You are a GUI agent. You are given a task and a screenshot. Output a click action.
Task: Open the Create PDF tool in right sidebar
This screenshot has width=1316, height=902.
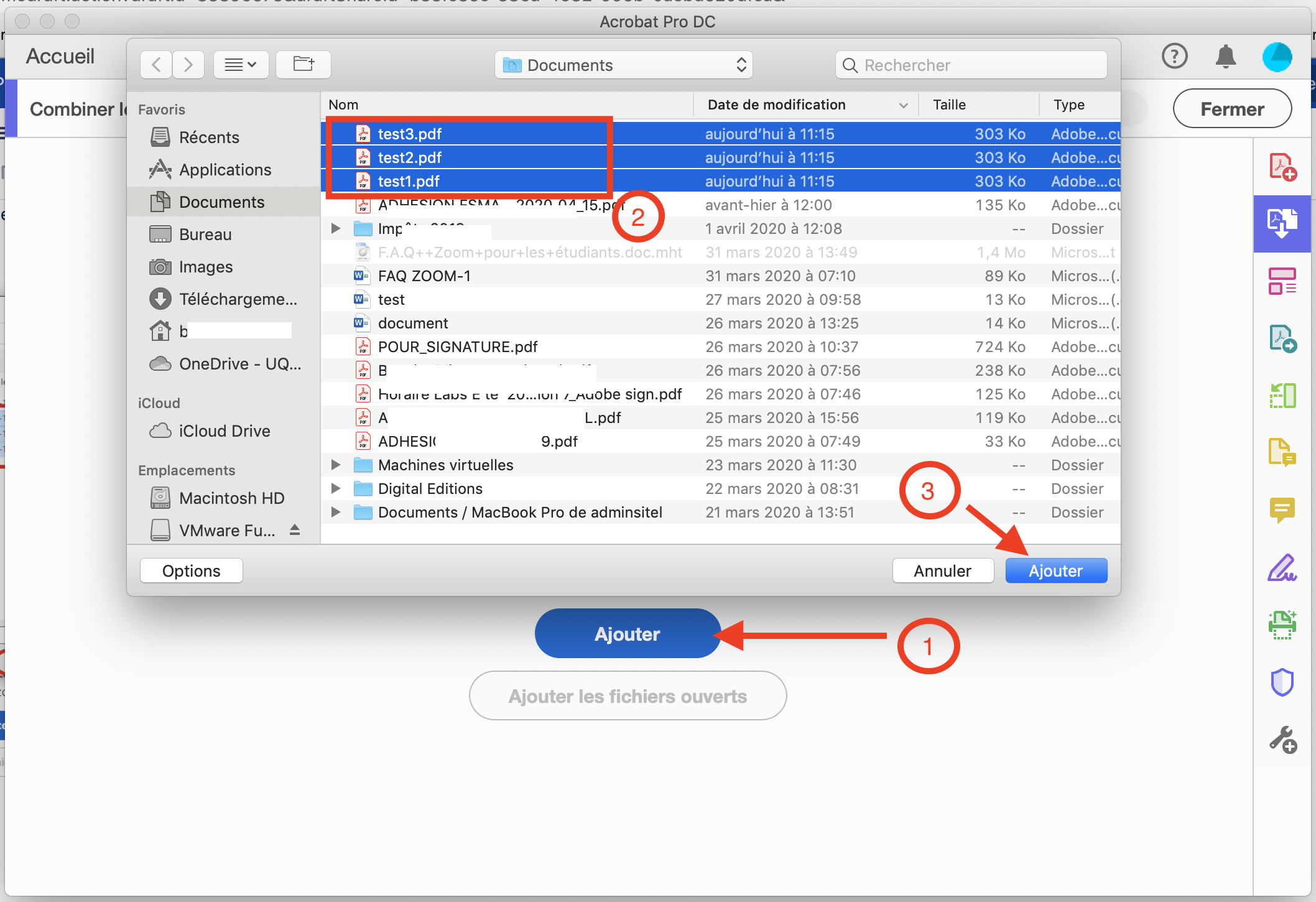(1282, 167)
